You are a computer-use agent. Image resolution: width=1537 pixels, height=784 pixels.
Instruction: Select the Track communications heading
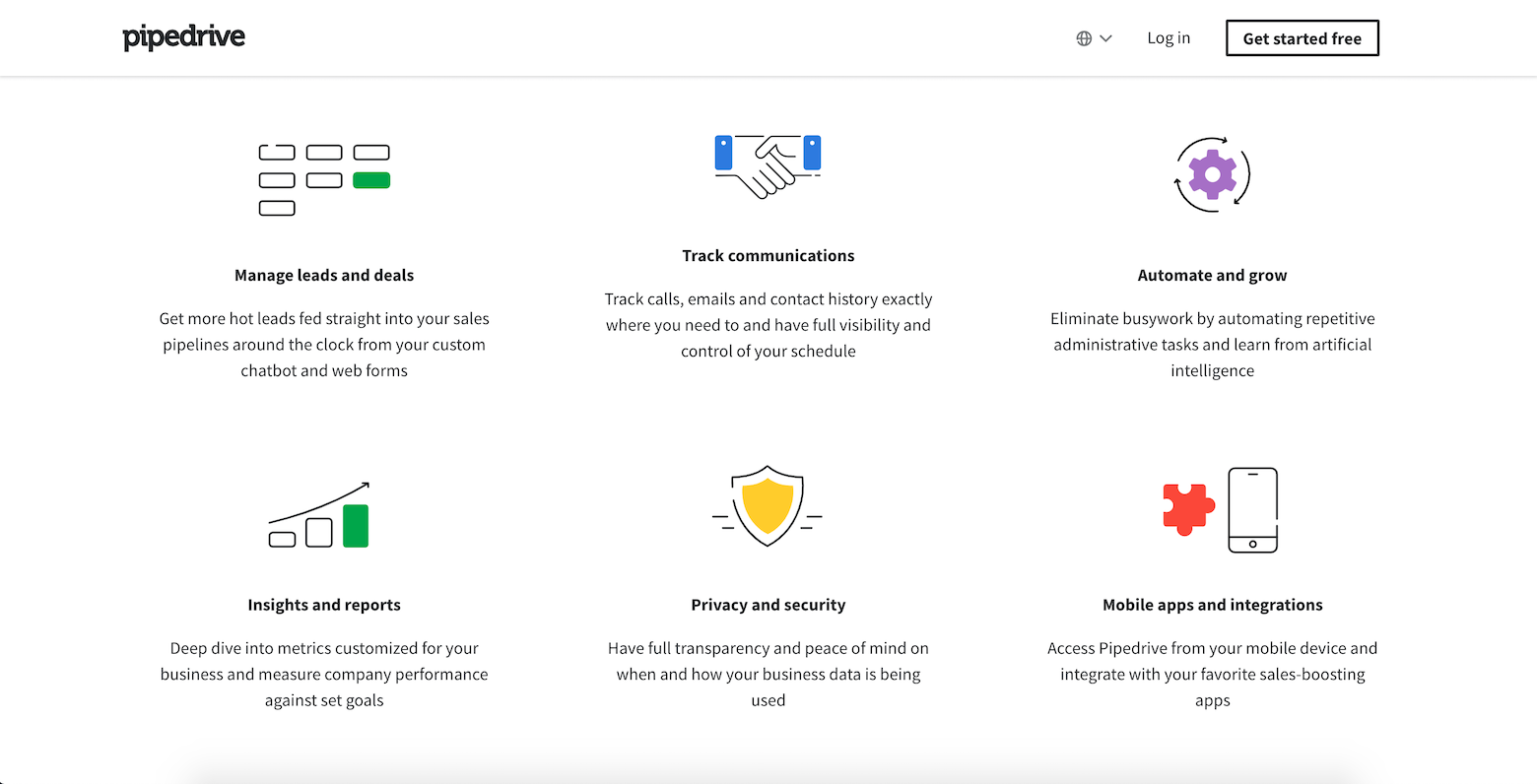click(x=768, y=256)
